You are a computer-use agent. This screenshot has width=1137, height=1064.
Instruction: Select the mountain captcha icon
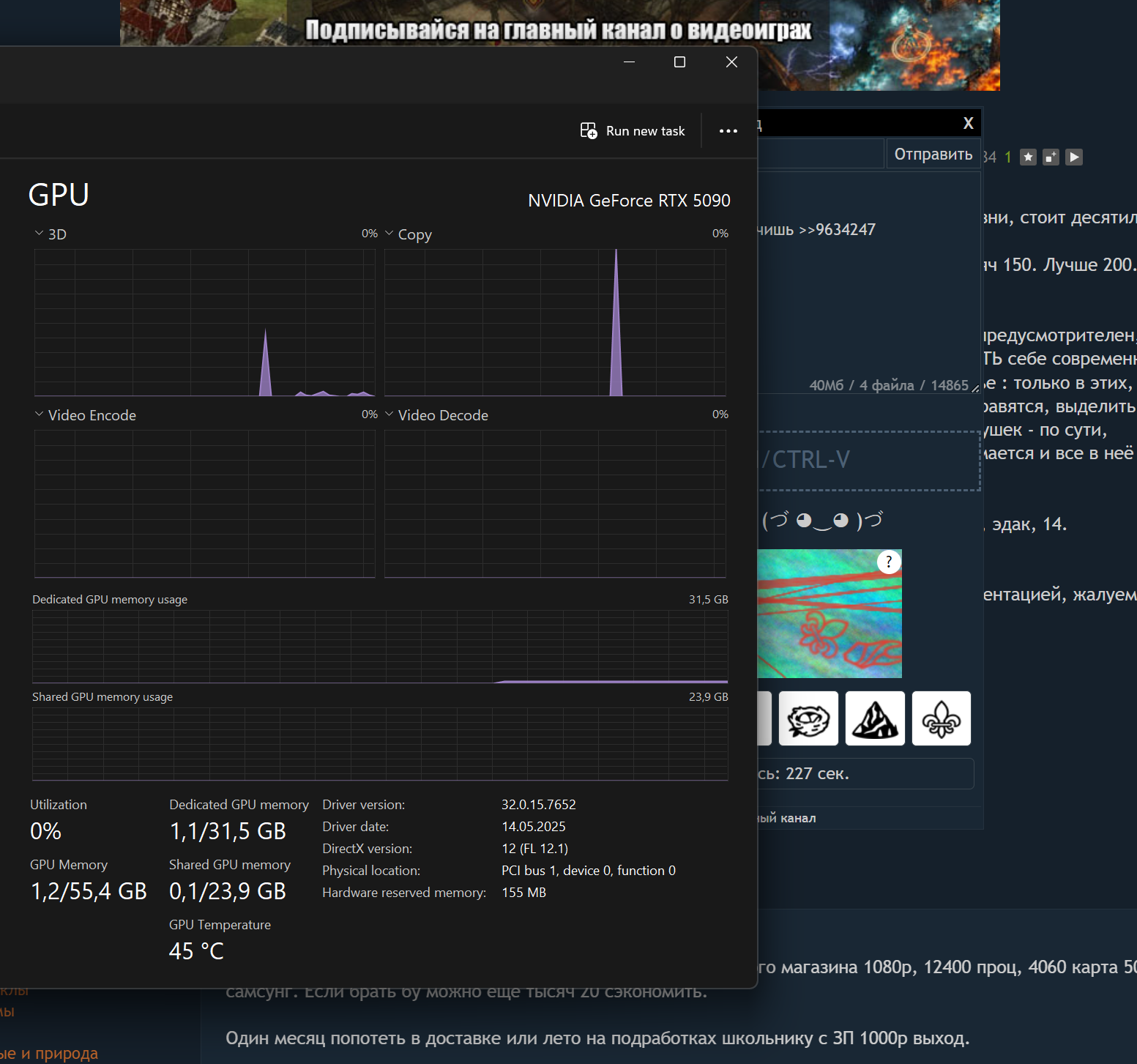tap(875, 718)
